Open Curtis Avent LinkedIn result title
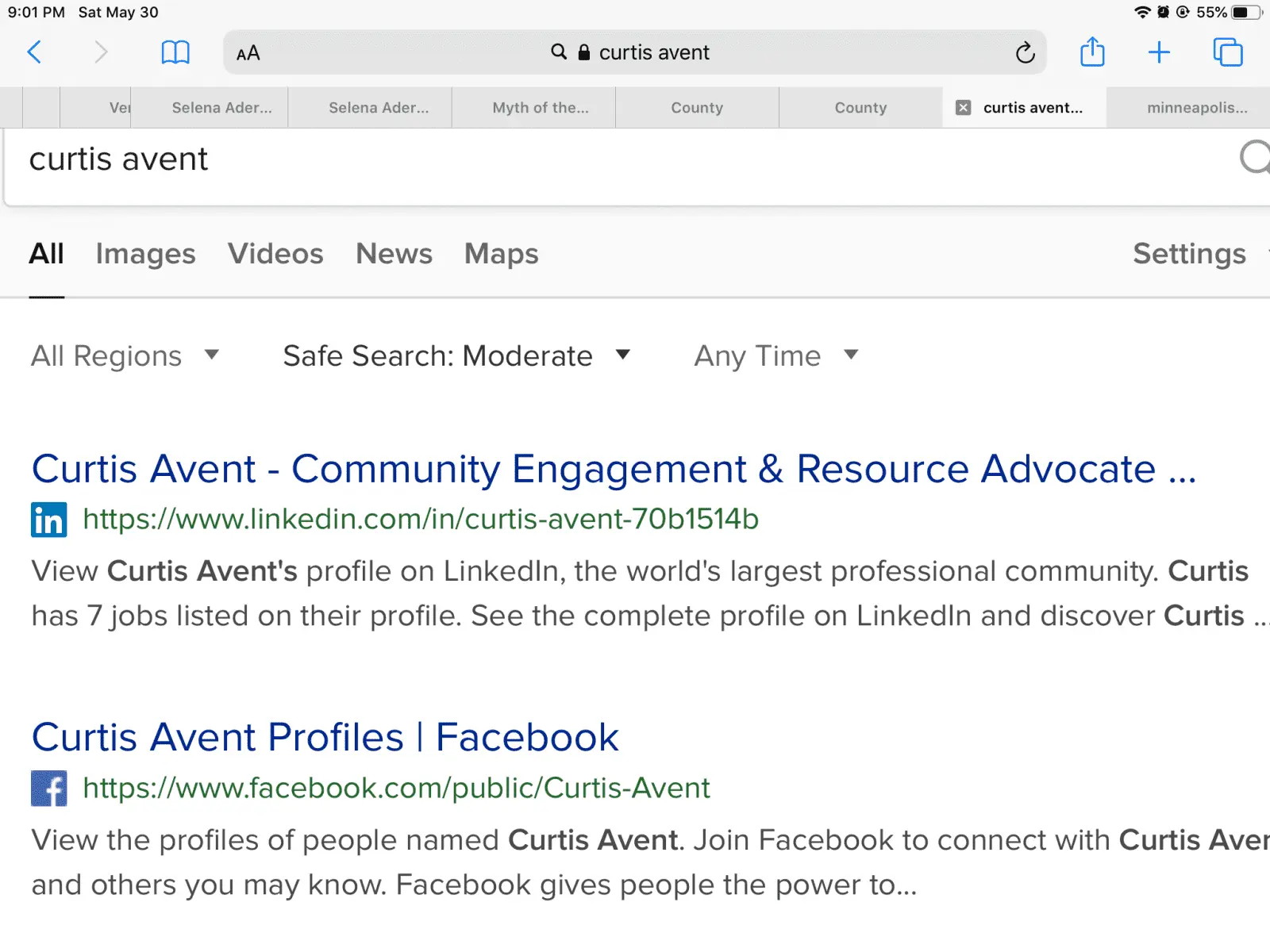This screenshot has height=952, width=1270. [x=613, y=469]
